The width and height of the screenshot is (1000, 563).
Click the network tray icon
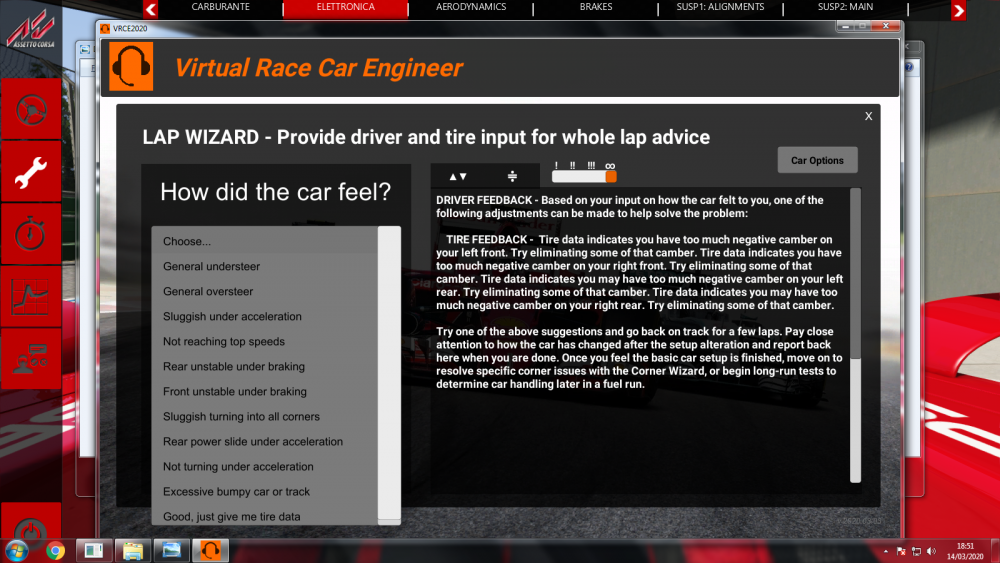[916, 551]
